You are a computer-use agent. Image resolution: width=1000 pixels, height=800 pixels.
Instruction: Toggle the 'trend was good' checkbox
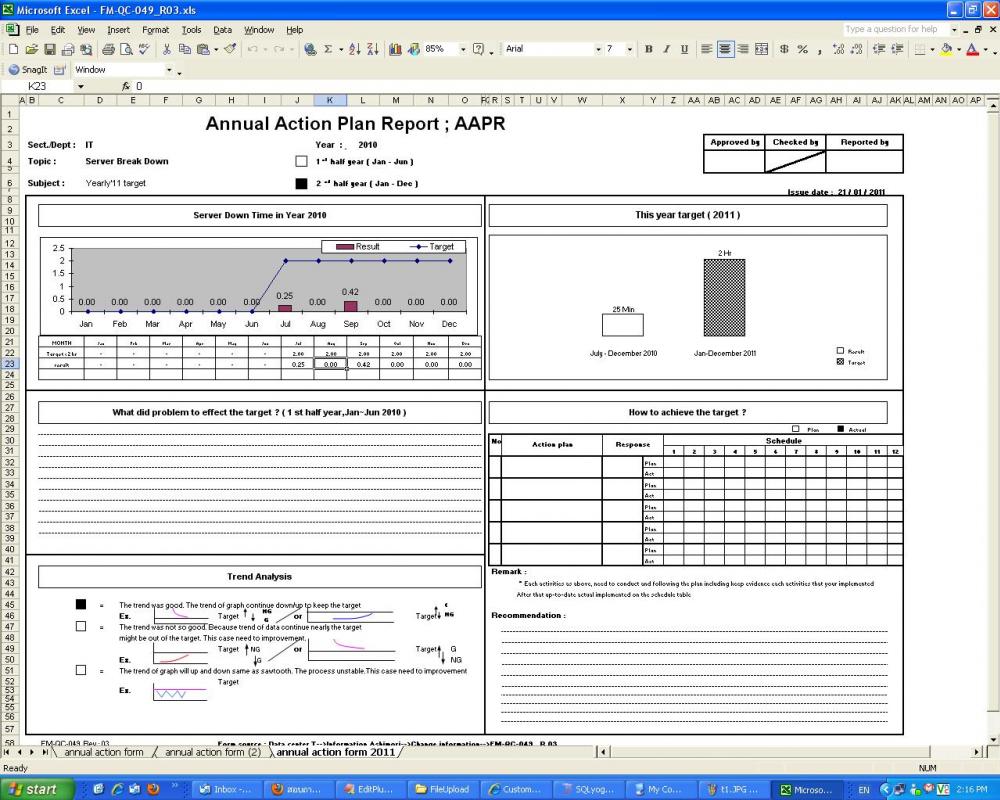coord(81,604)
